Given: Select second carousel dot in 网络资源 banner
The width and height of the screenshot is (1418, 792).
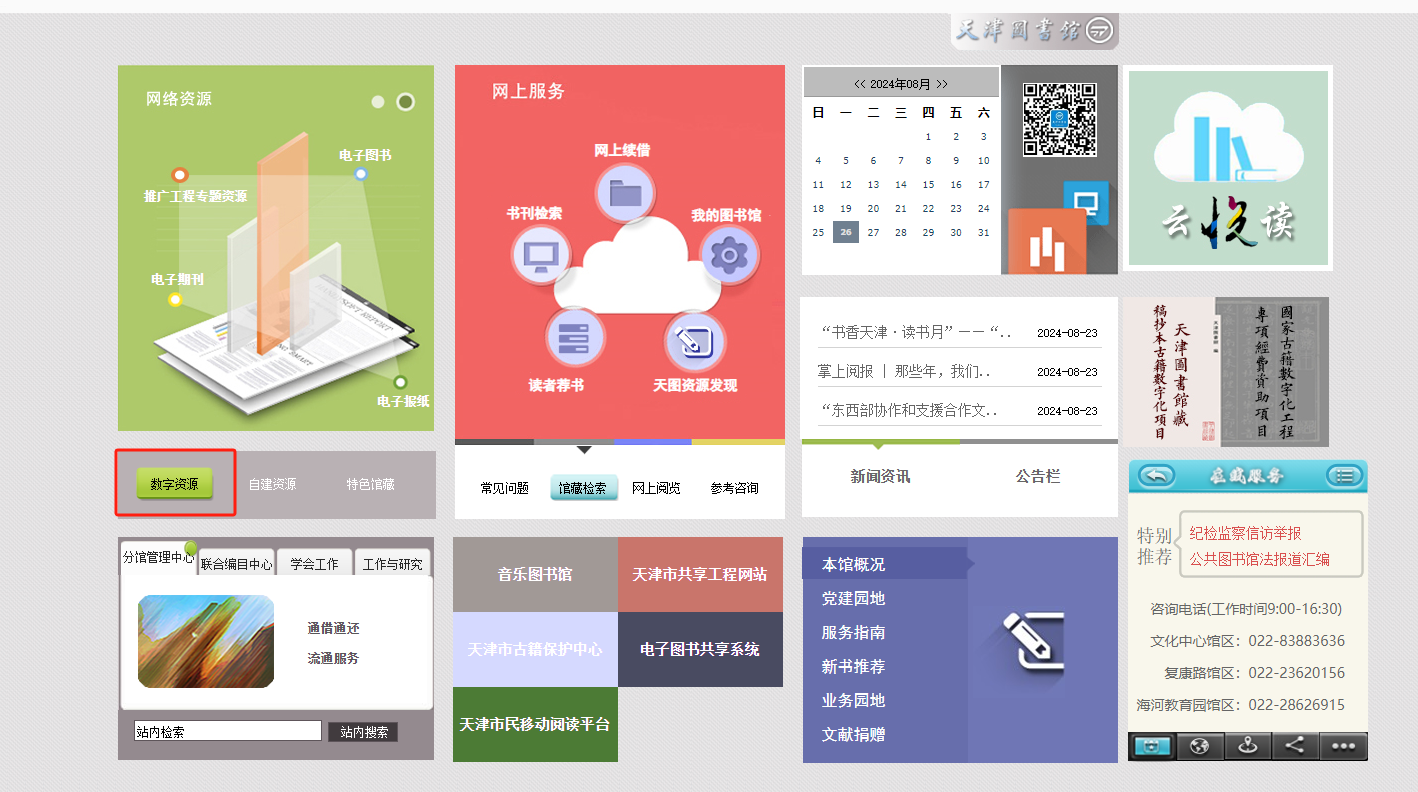Looking at the screenshot, I should 405,102.
